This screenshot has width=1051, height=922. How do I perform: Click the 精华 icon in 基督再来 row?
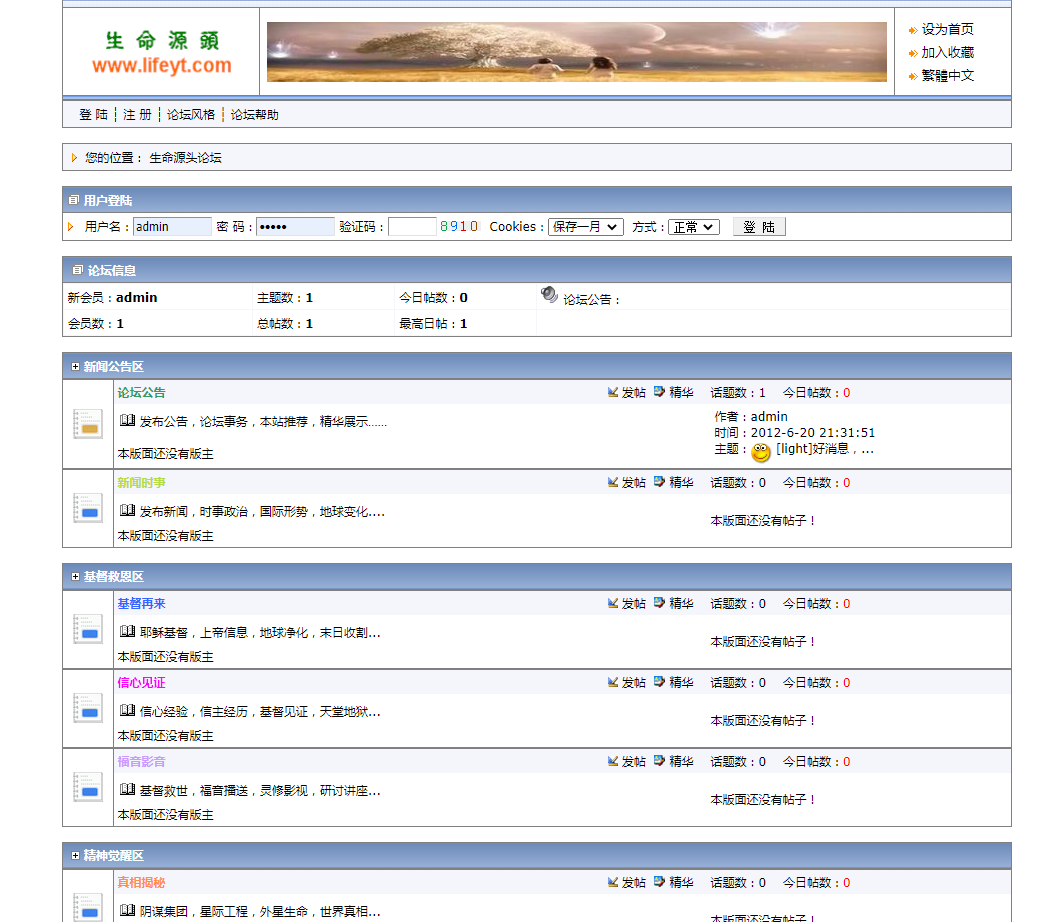pos(660,603)
